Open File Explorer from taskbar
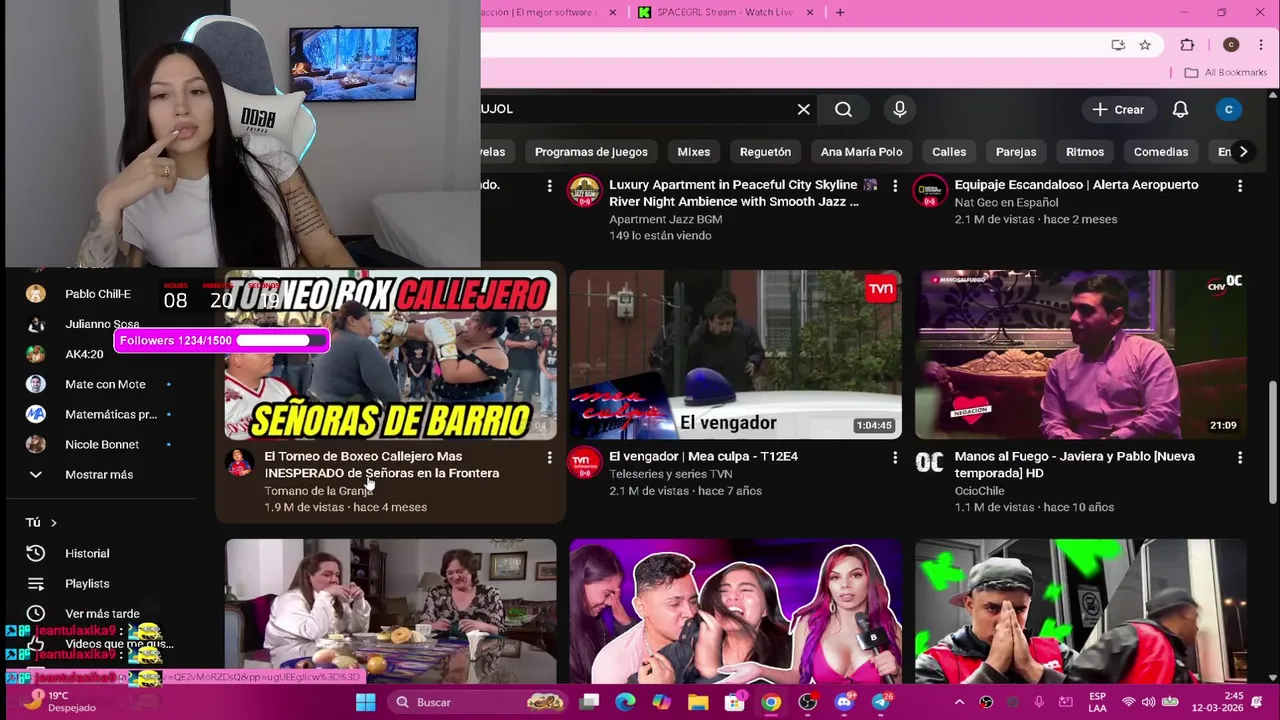Image resolution: width=1280 pixels, height=720 pixels. pos(698,702)
